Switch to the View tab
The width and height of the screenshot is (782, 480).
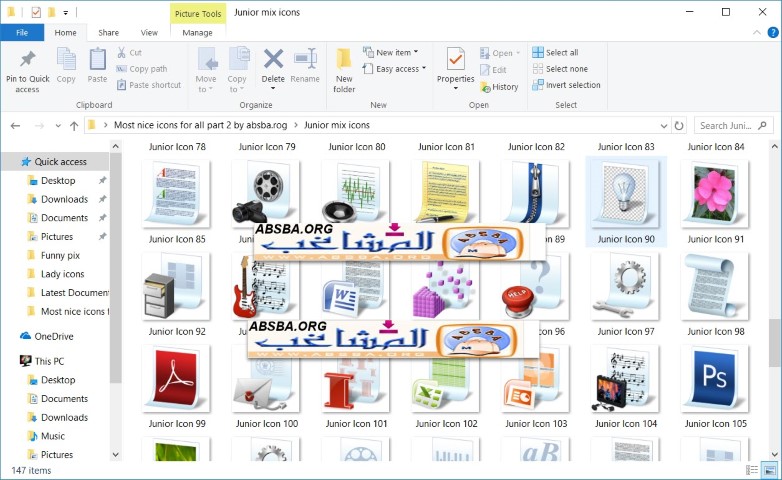pyautogui.click(x=149, y=32)
